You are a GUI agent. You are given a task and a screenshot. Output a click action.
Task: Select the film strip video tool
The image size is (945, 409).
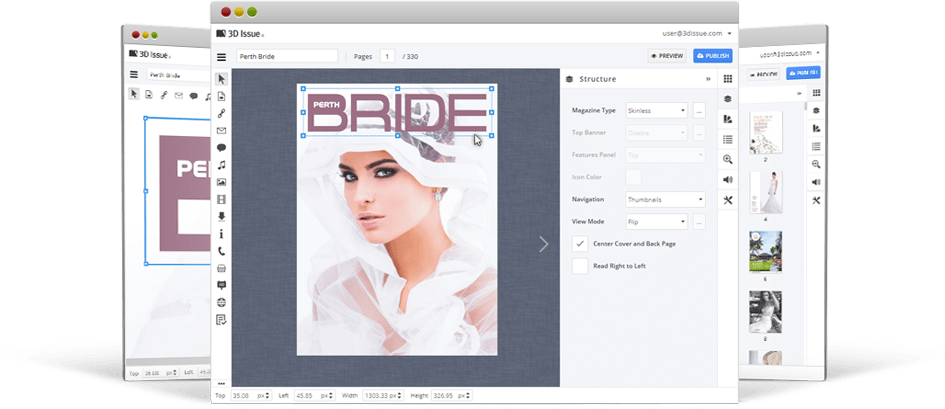pyautogui.click(x=222, y=199)
